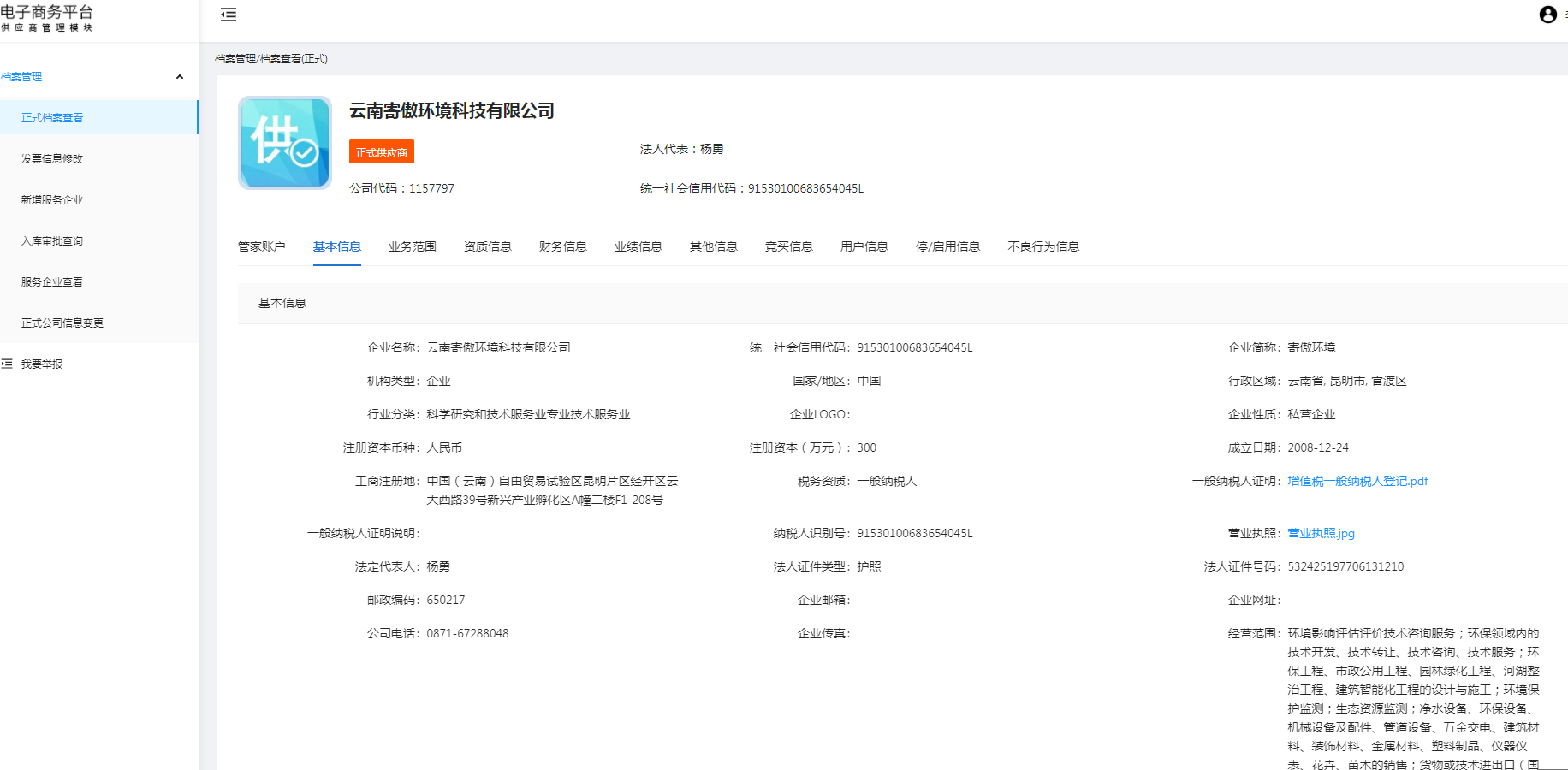1568x770 pixels.
Task: Open the 营业执照.jpg link
Action: [x=1322, y=533]
